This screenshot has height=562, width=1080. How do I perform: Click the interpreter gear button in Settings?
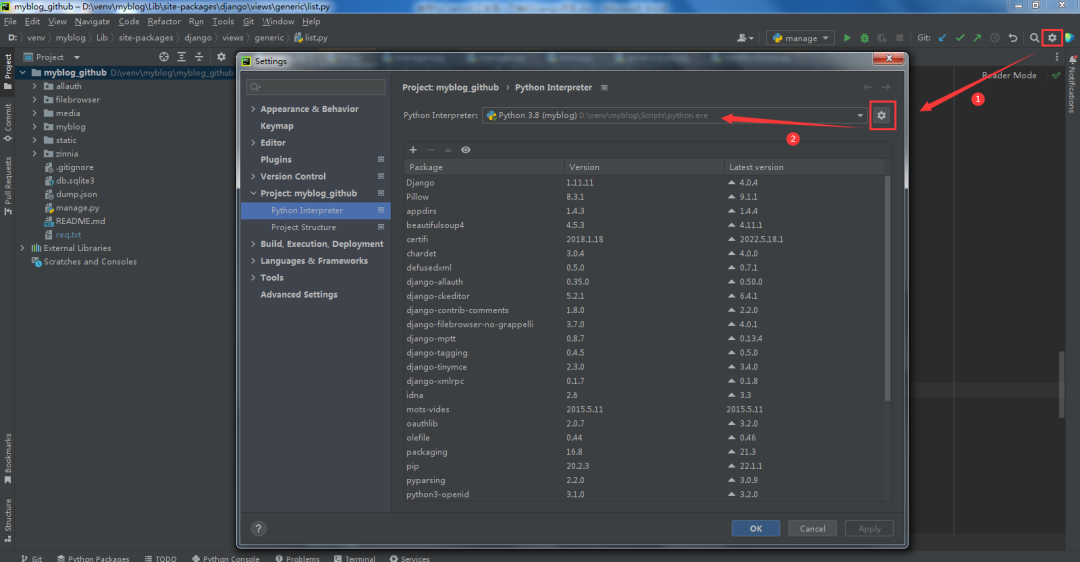[x=882, y=116]
